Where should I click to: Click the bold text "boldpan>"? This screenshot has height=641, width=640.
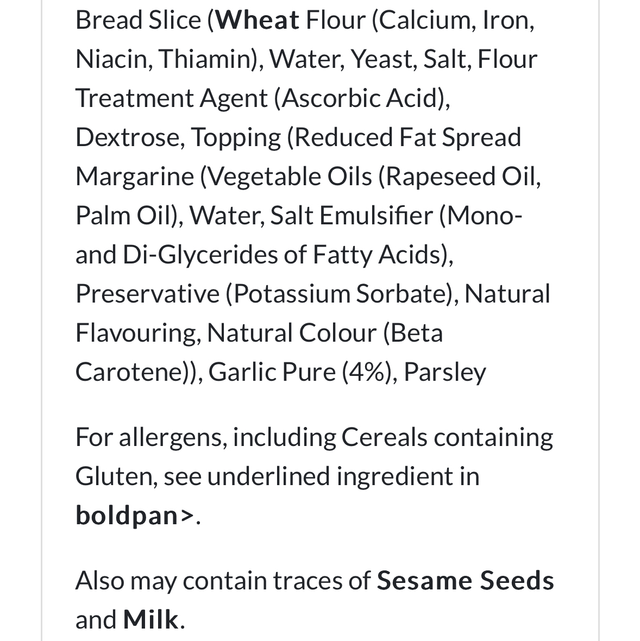(x=134, y=516)
